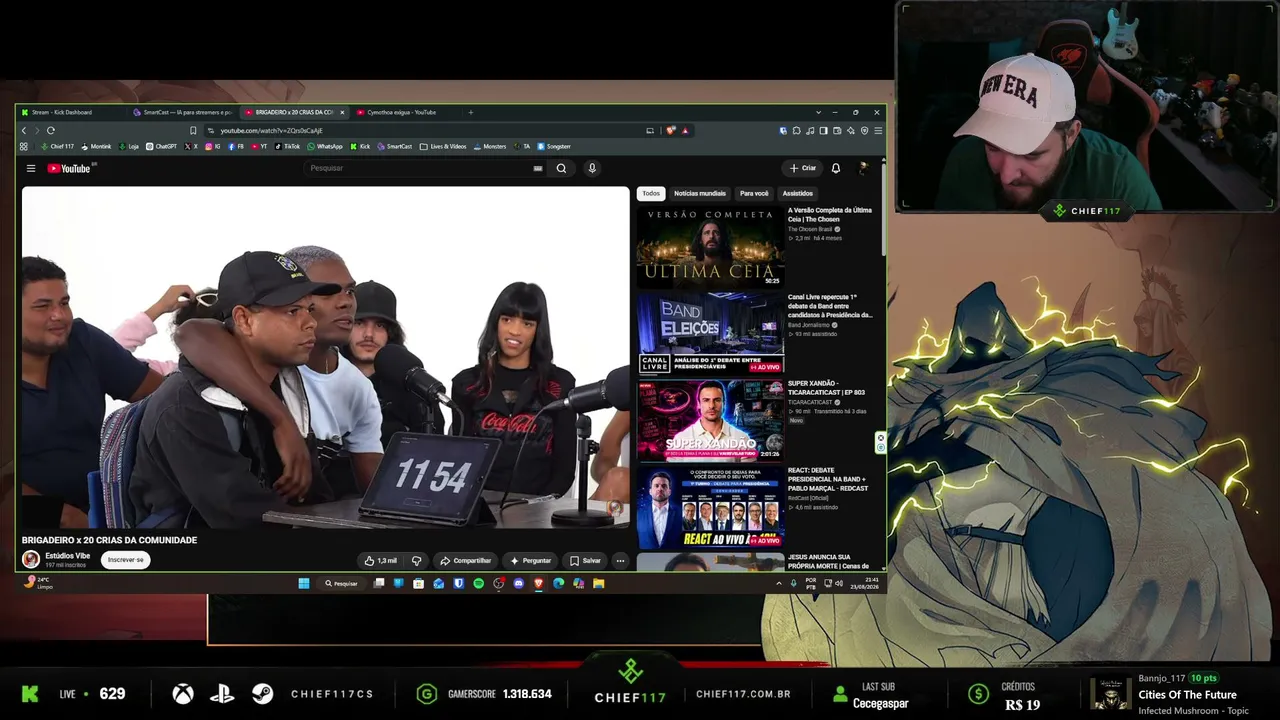Image resolution: width=1280 pixels, height=720 pixels.
Task: Toggle the browser sidebar panel icon
Action: [x=823, y=130]
